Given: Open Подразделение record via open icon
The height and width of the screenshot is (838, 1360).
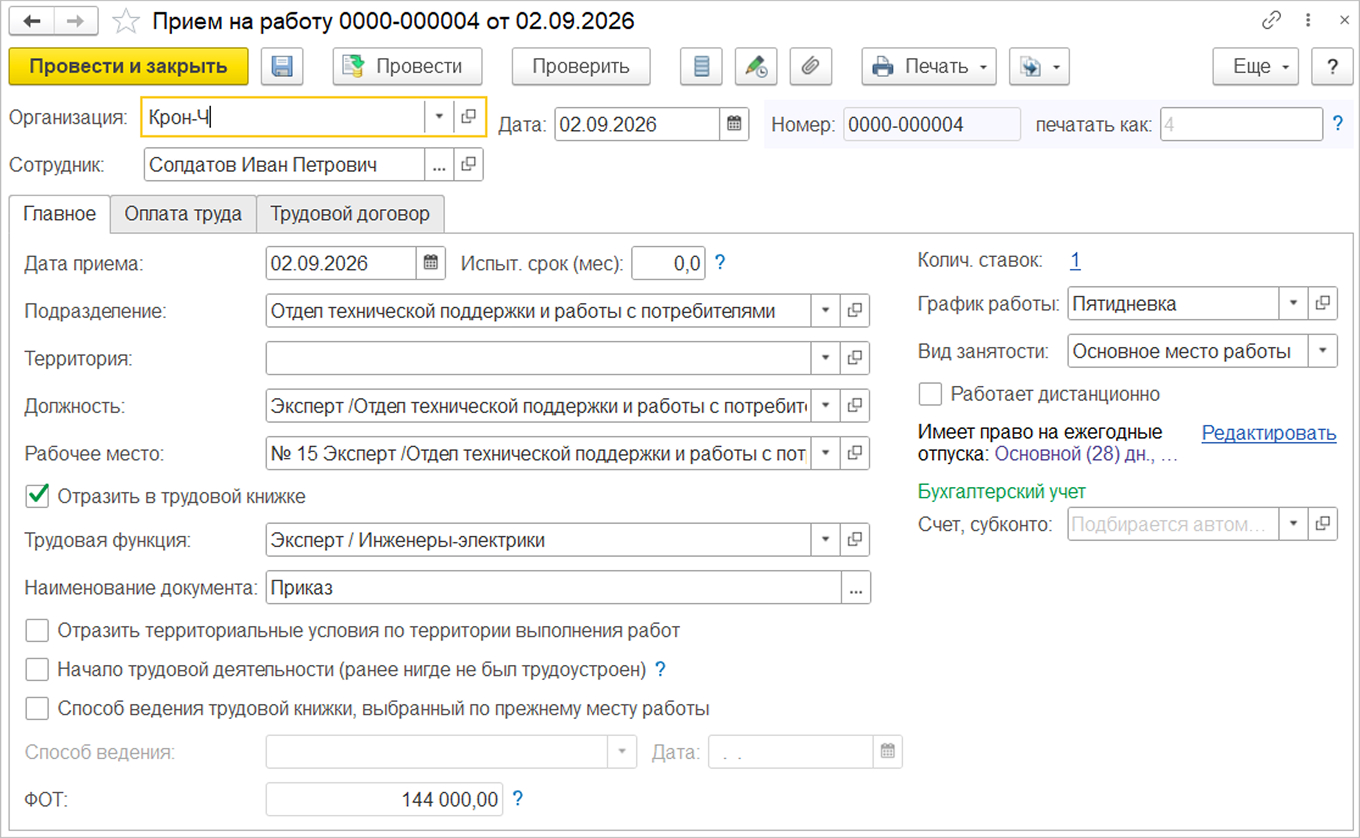Looking at the screenshot, I should [x=855, y=311].
